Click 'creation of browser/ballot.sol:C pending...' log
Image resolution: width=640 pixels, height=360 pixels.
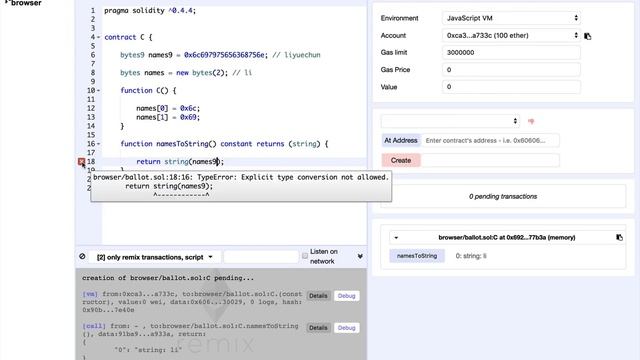pyautogui.click(x=168, y=278)
